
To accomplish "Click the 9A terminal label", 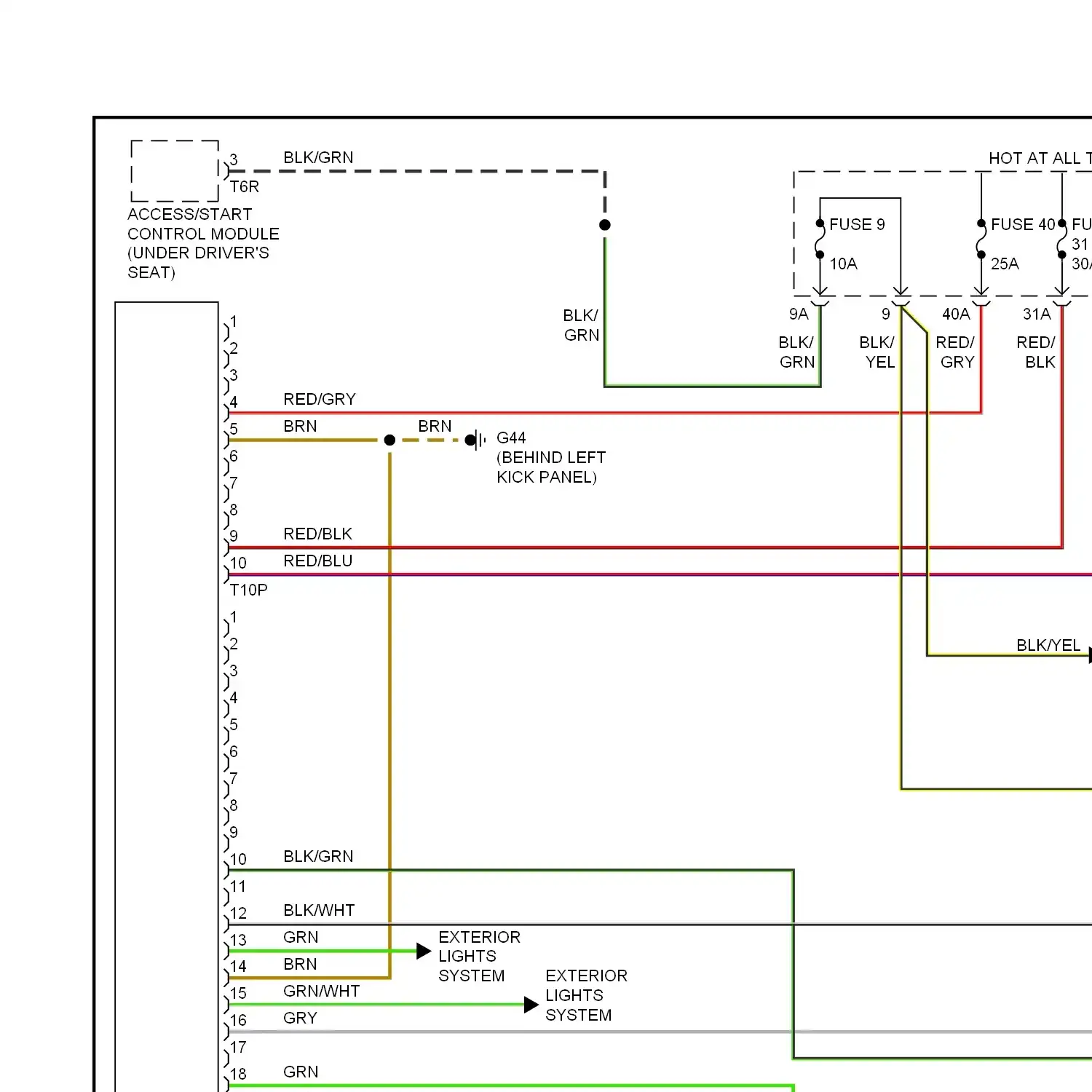I will coord(799,314).
